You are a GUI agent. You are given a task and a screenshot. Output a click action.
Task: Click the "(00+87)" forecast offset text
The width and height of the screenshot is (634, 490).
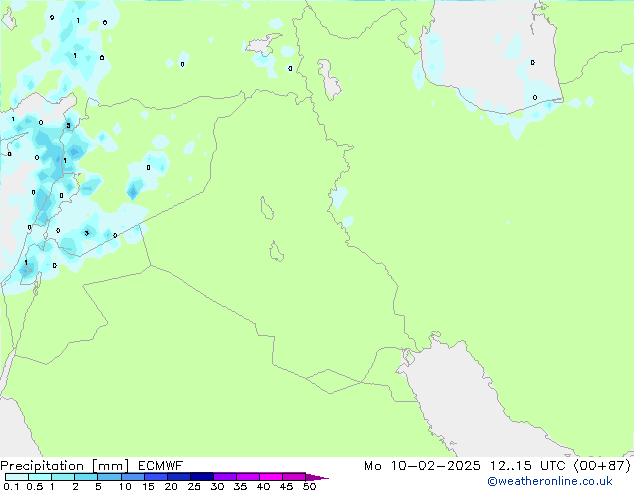602,466
